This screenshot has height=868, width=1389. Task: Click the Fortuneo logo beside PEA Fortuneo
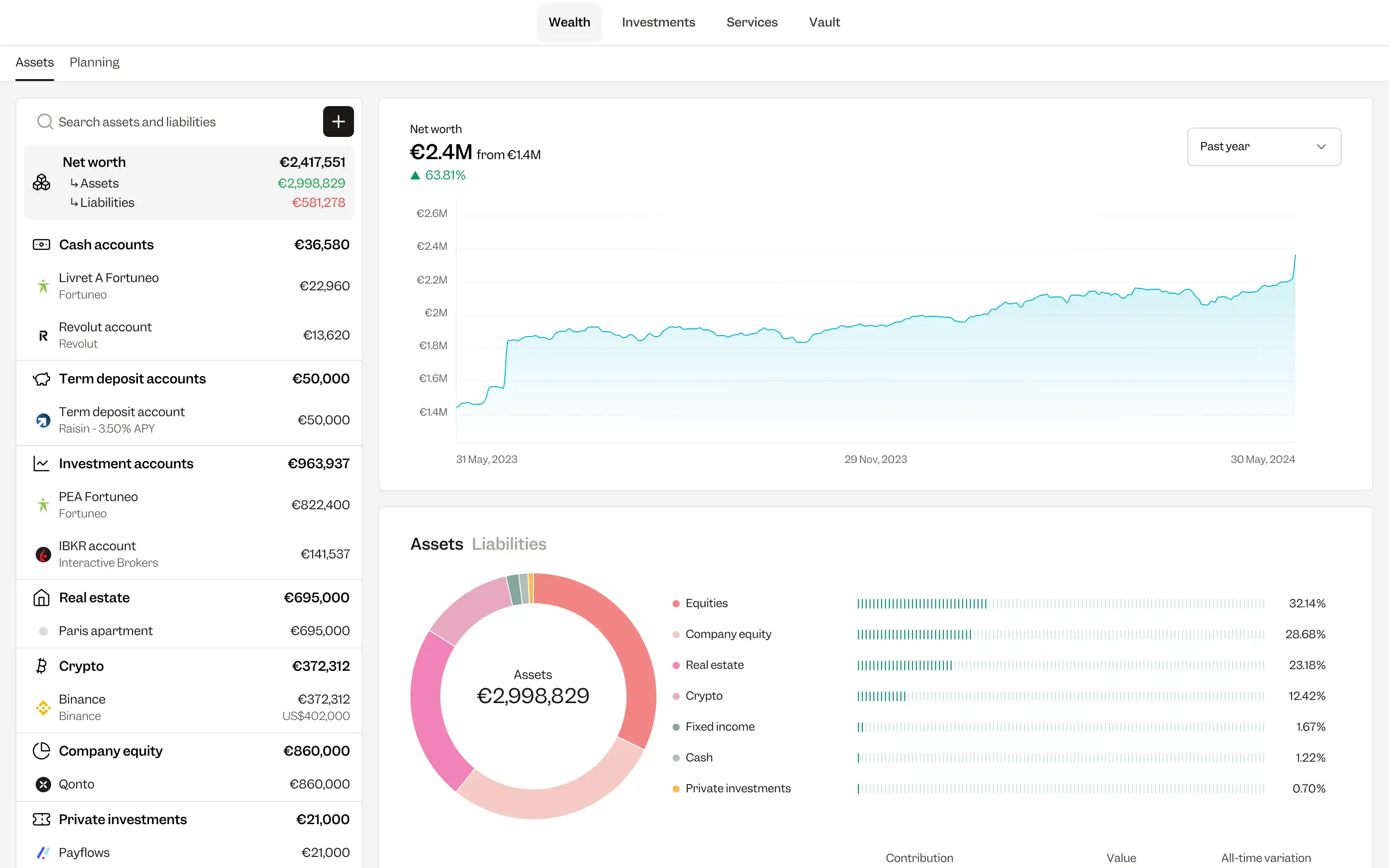pos(43,505)
